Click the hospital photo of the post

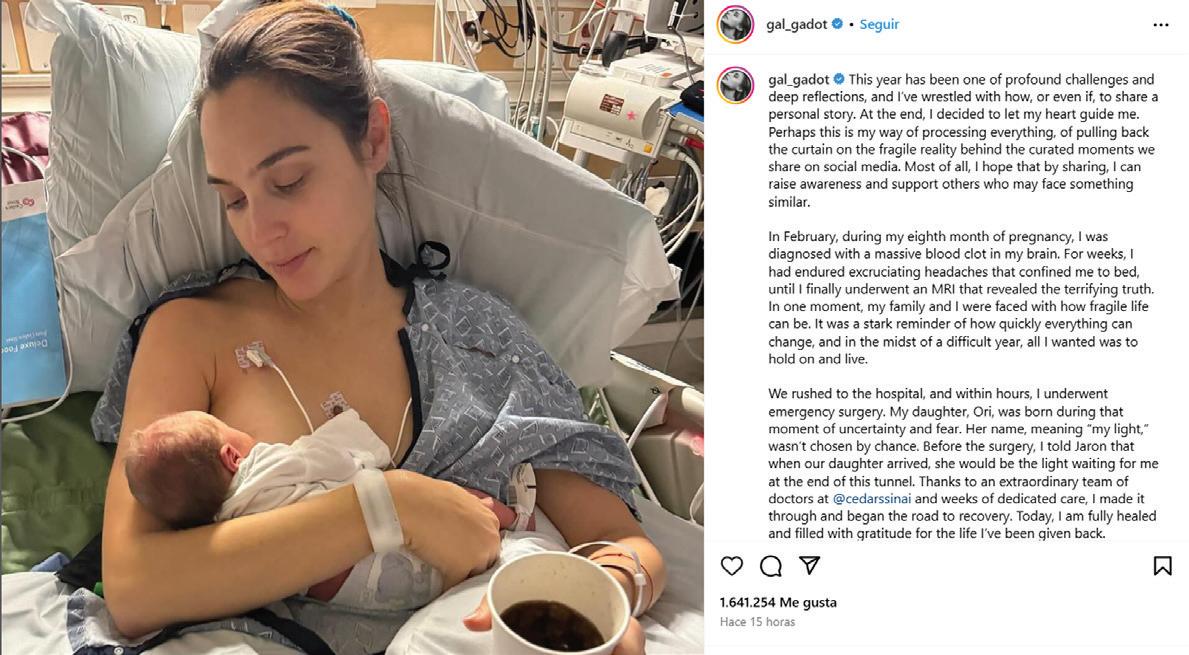tap(352, 328)
